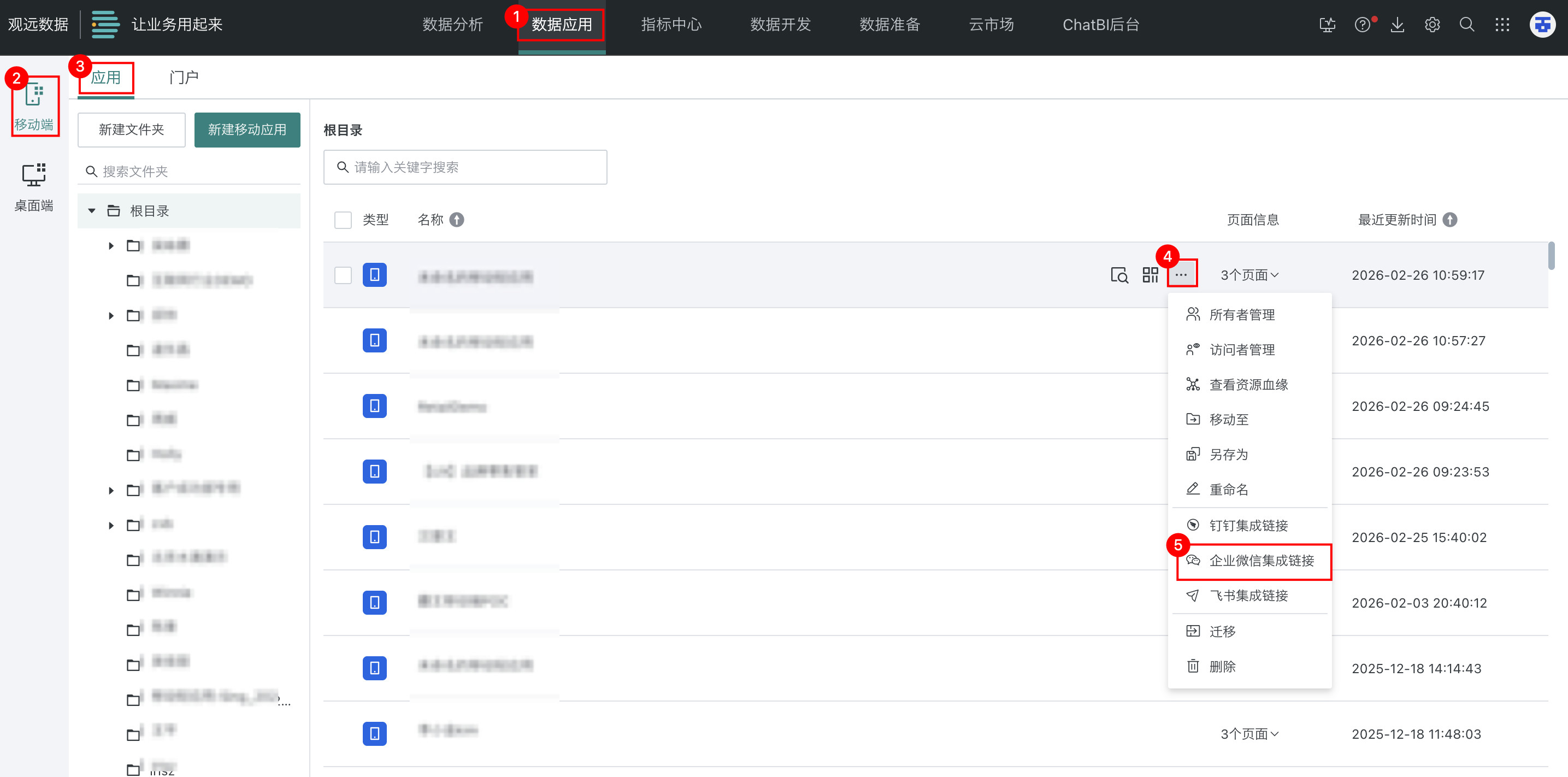Switch to the 门户 tab
Screen dimensions: 1568x777
coord(183,78)
